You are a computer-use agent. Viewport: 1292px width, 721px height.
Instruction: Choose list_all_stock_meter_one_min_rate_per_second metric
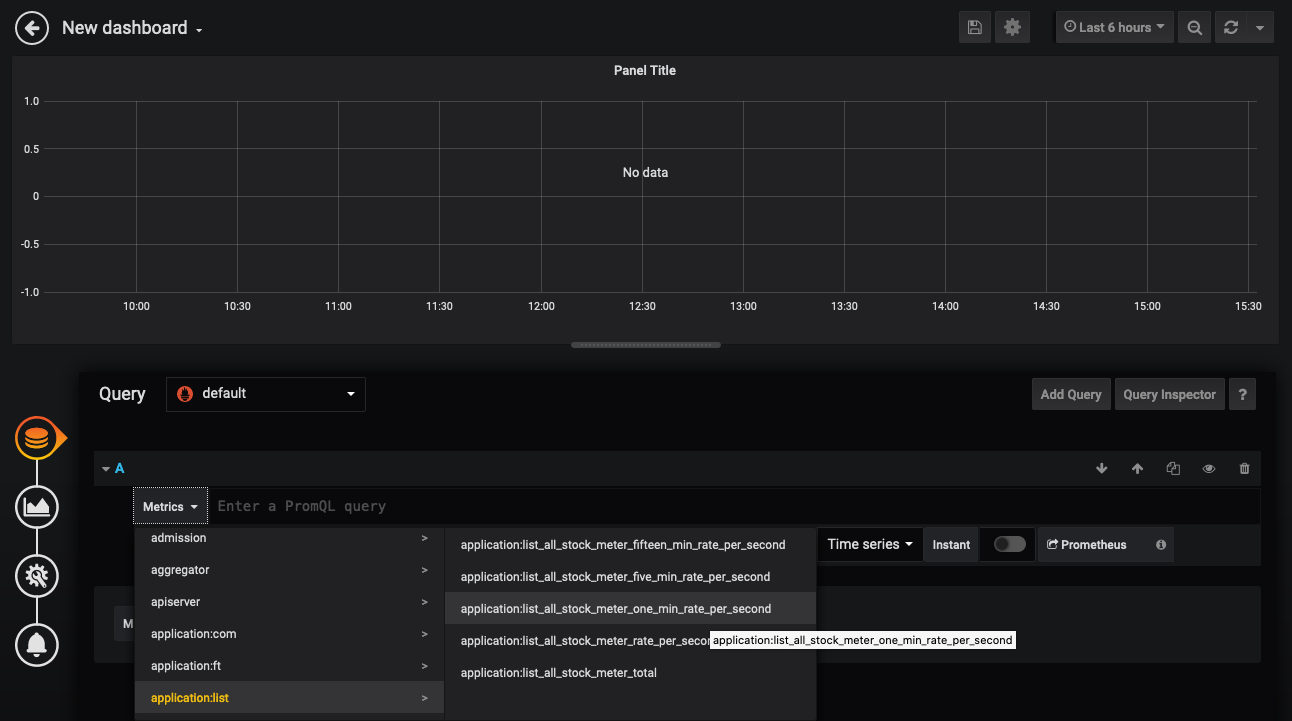[x=630, y=609]
